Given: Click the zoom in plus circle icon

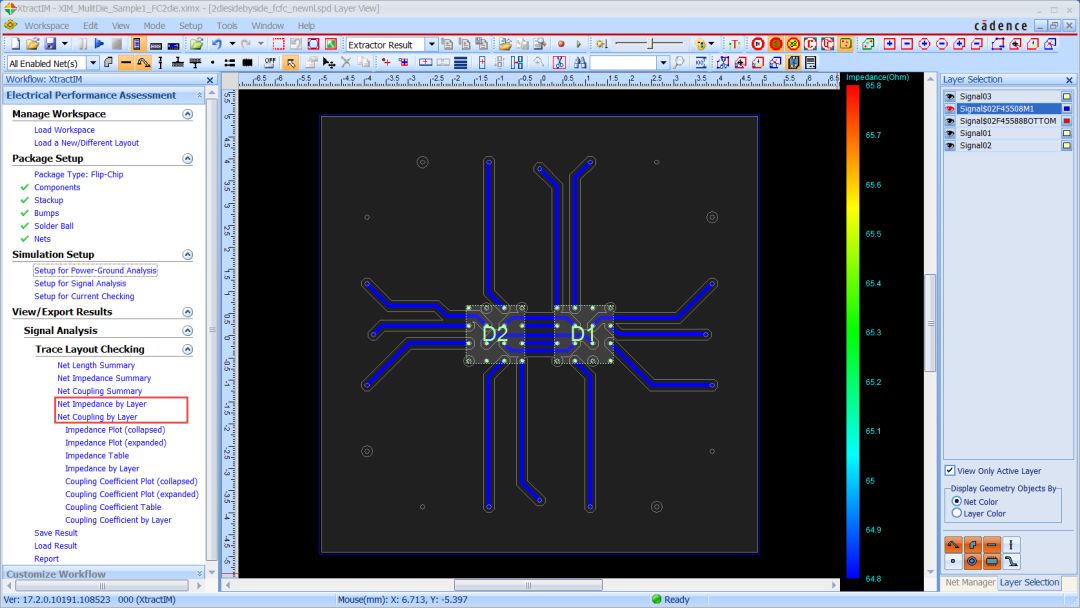Looking at the screenshot, I should 924,44.
